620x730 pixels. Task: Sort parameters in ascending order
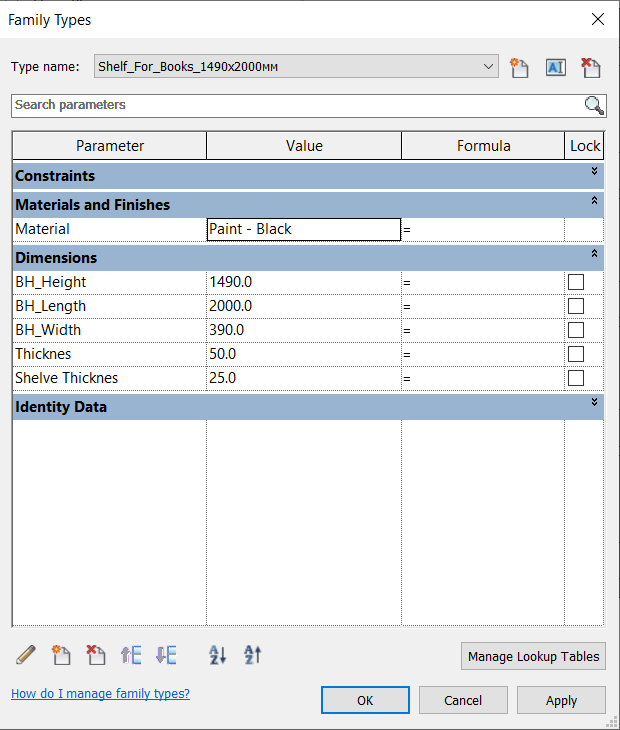[218, 655]
